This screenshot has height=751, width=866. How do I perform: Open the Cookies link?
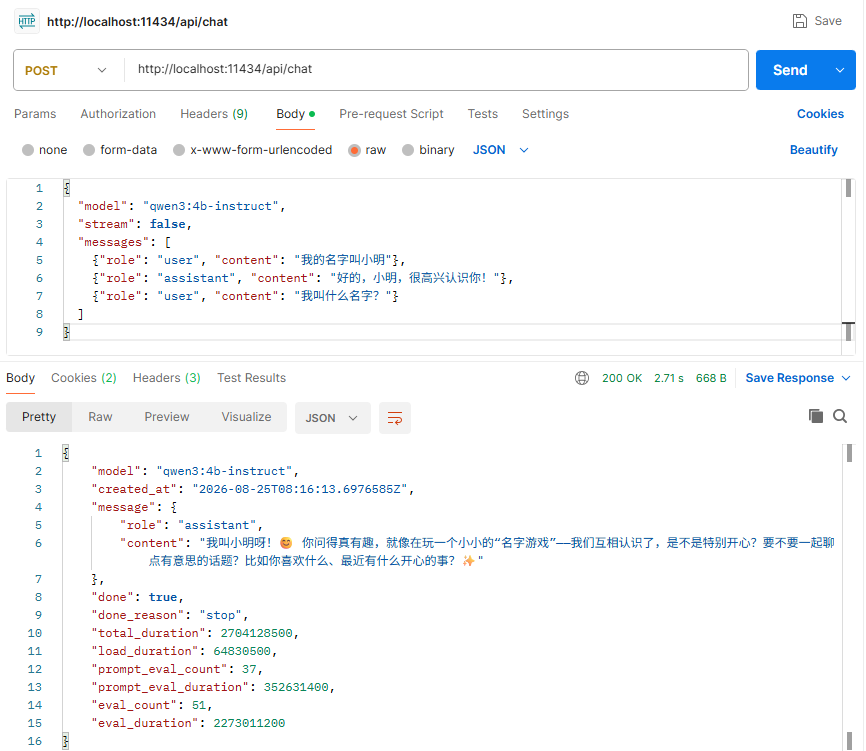click(x=820, y=114)
